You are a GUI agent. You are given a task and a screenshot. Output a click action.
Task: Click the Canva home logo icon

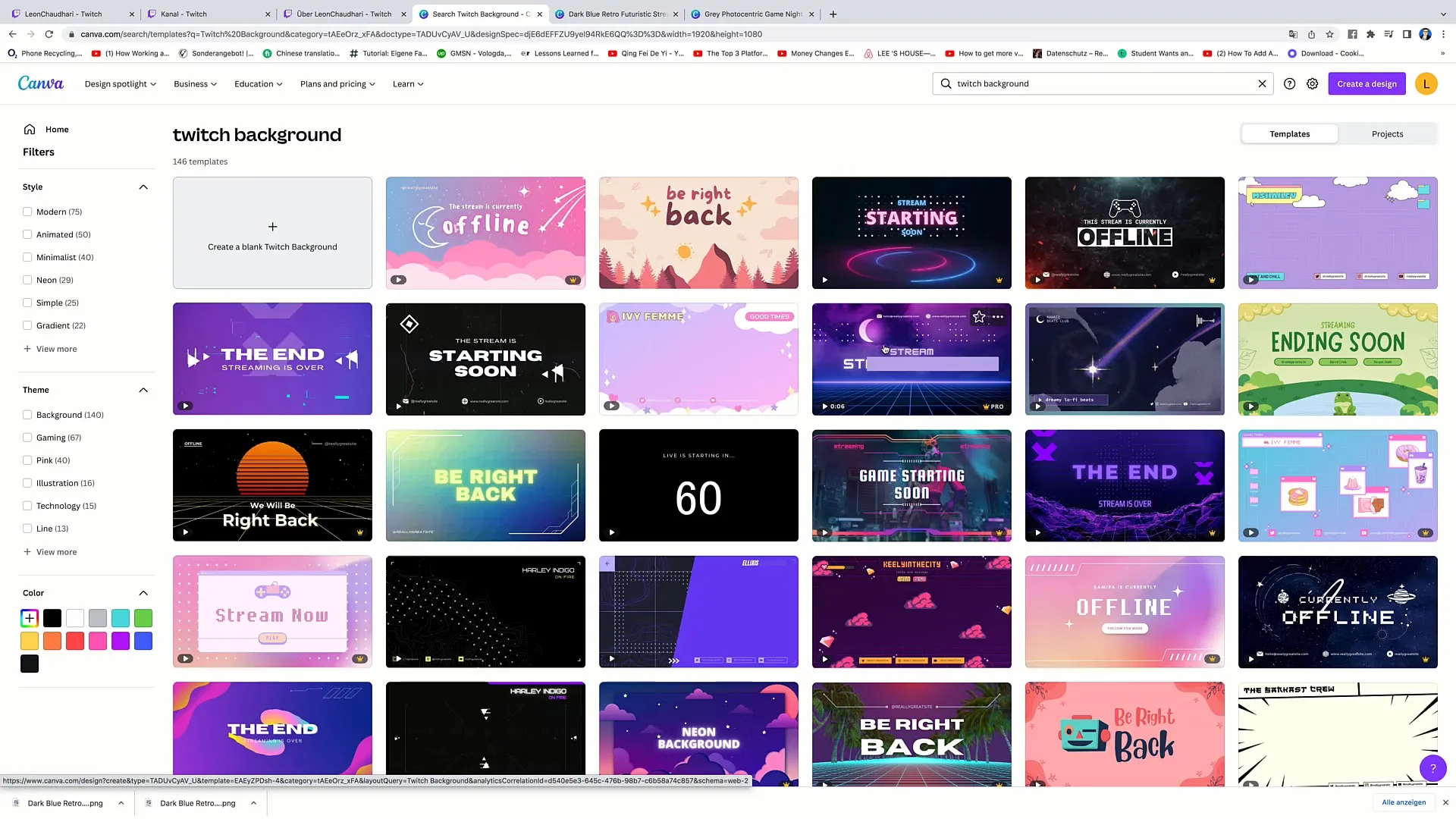(39, 83)
